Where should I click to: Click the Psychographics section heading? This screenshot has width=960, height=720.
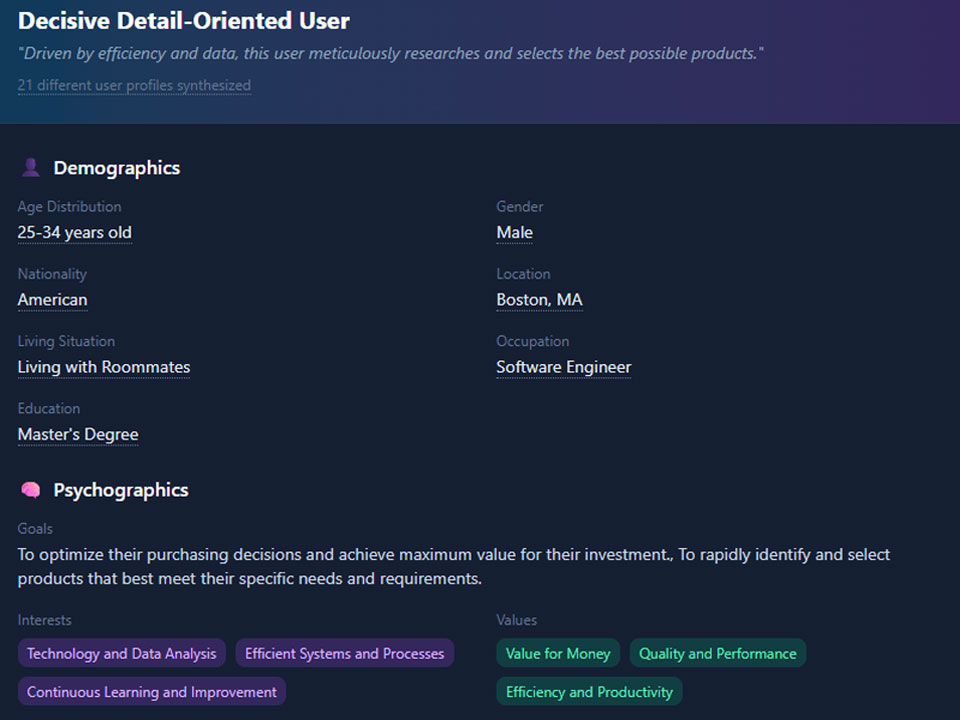[x=121, y=490]
